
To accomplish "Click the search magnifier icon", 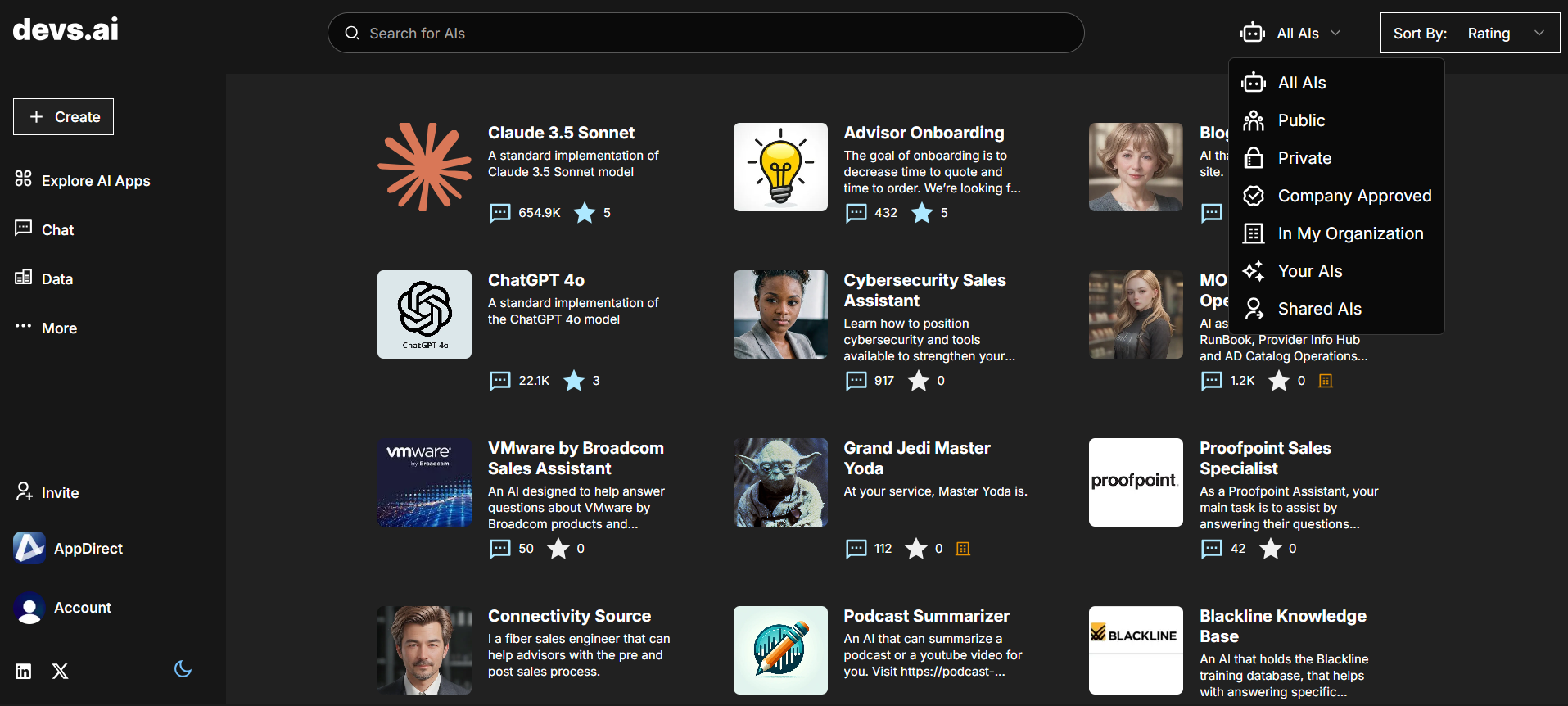I will click(x=352, y=33).
